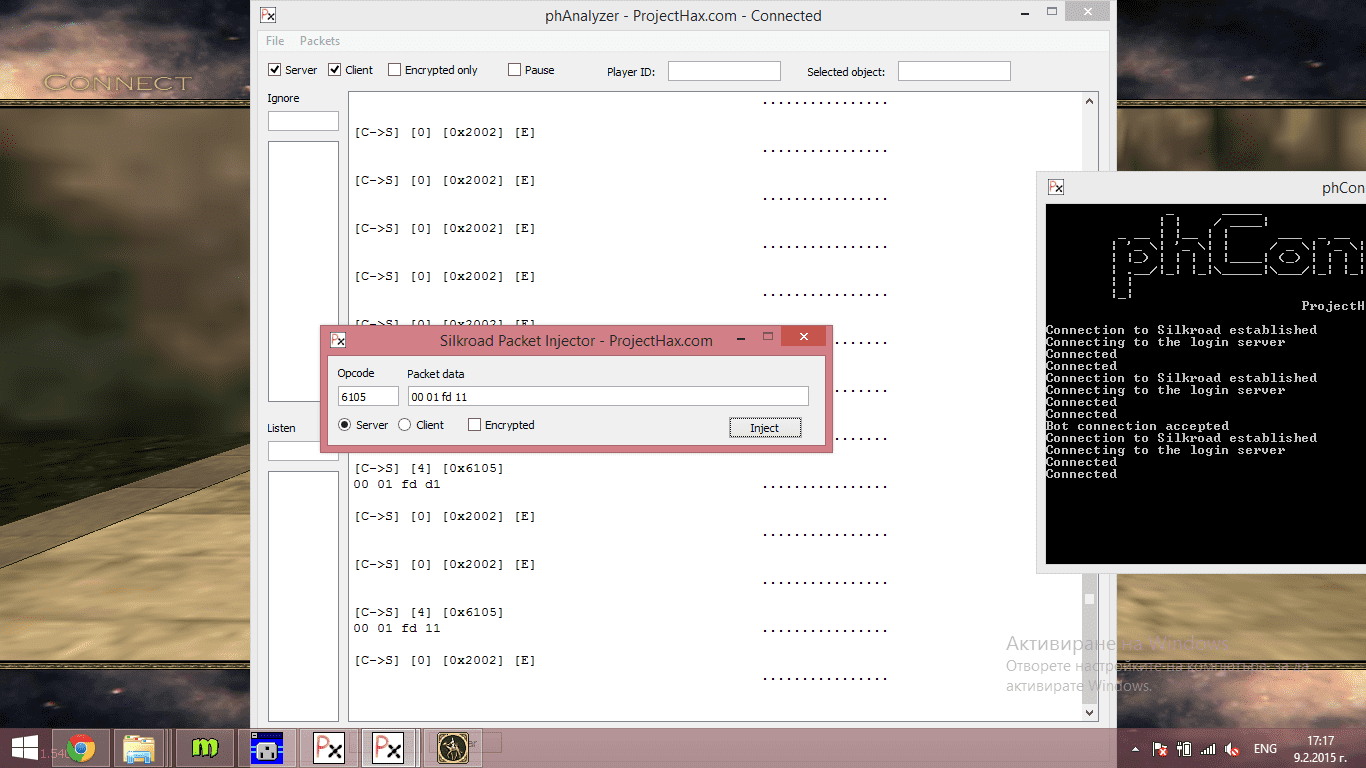Click the 'Listen' label in phAnalyzer

click(281, 428)
